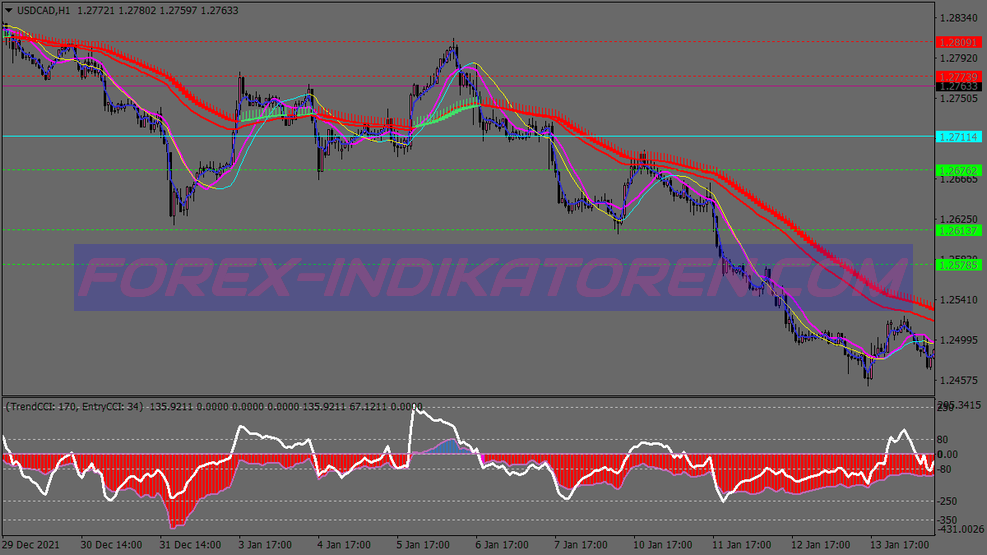Click the 30 Dec 14:00 time label

pyautogui.click(x=111, y=545)
